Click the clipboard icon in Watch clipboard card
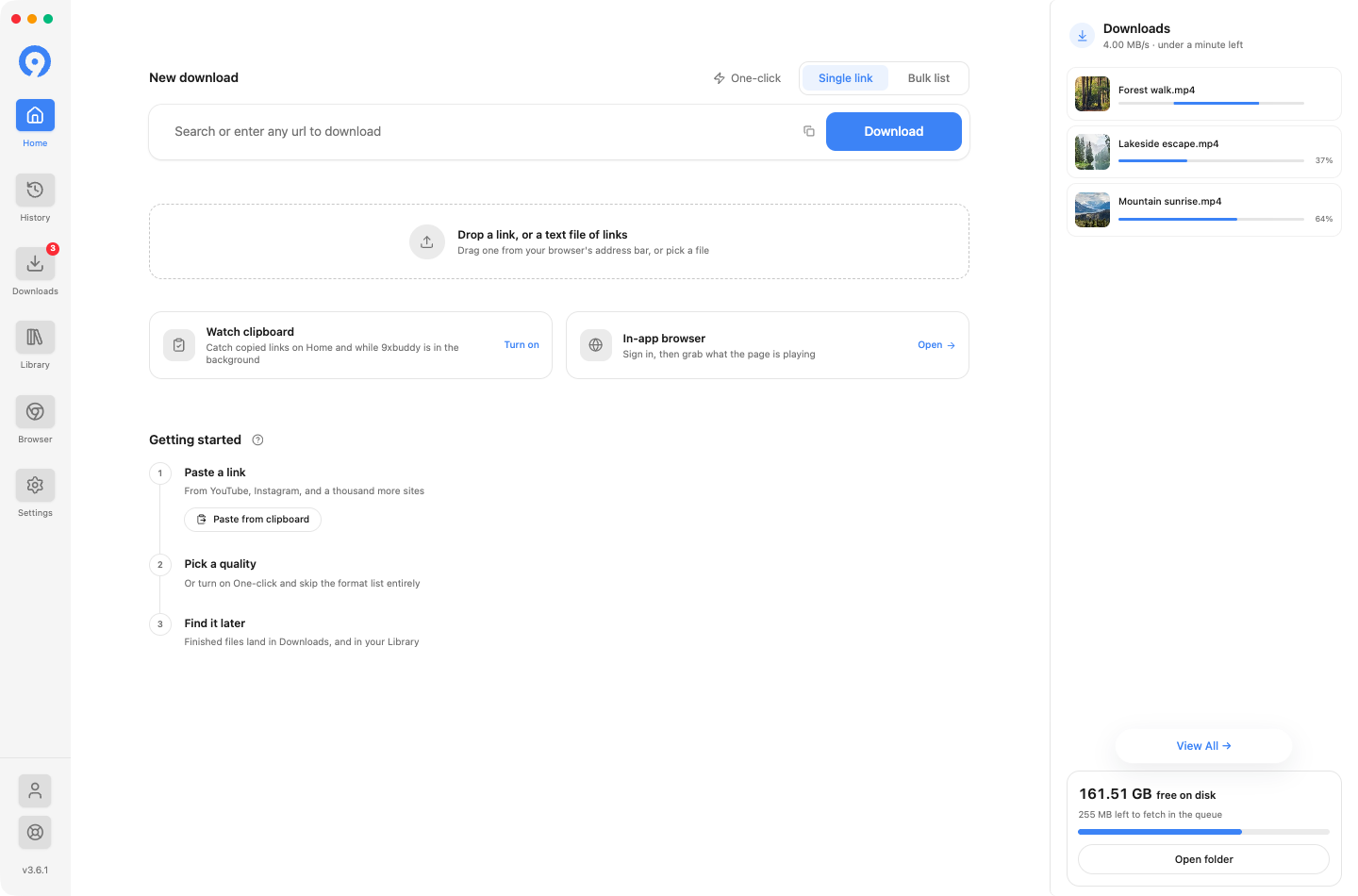Image resolution: width=1358 pixels, height=896 pixels. point(179,345)
